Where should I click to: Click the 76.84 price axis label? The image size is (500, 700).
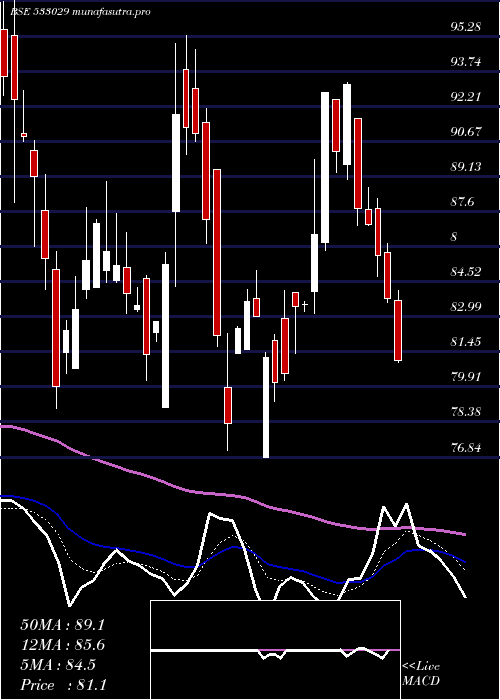click(x=466, y=446)
